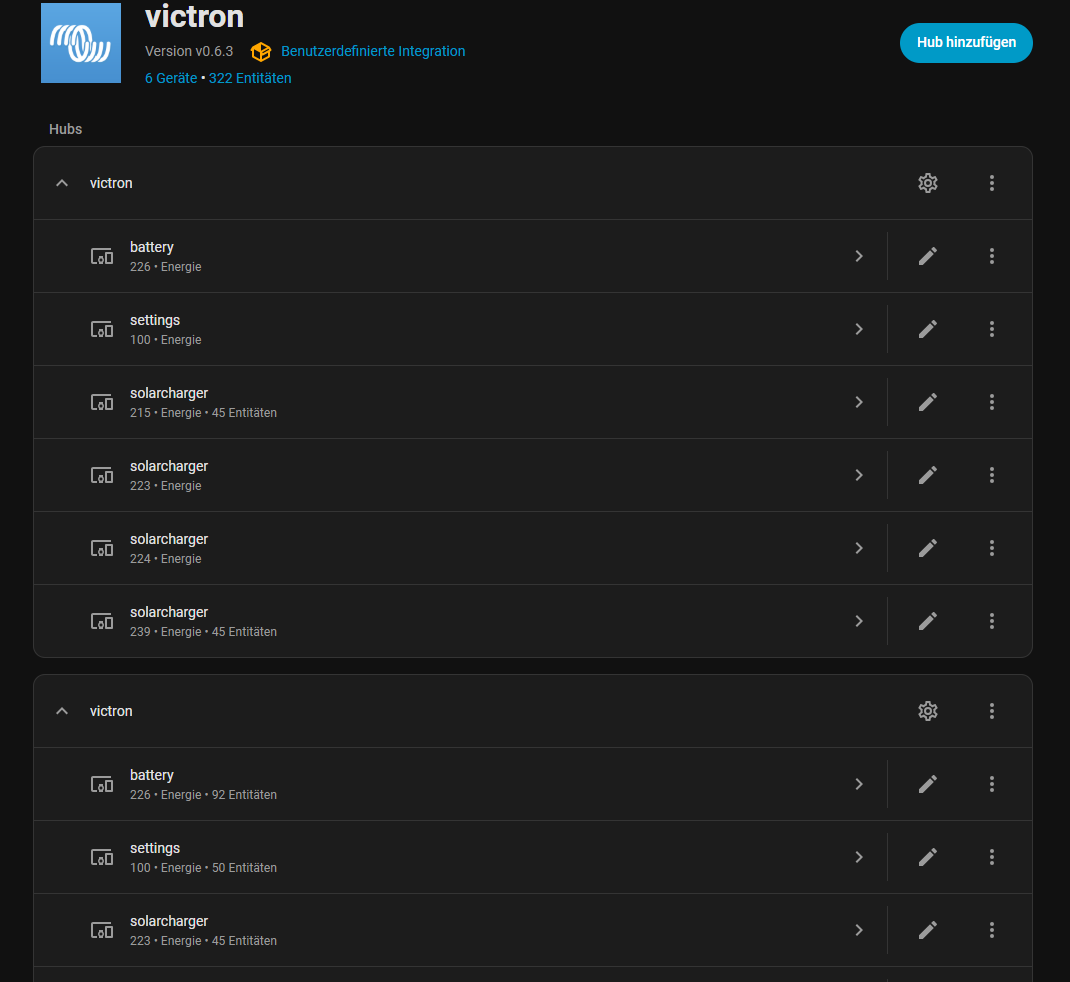Open the settings device row with 50 Entitäten
Screen dimensions: 1070x982
pos(450,857)
